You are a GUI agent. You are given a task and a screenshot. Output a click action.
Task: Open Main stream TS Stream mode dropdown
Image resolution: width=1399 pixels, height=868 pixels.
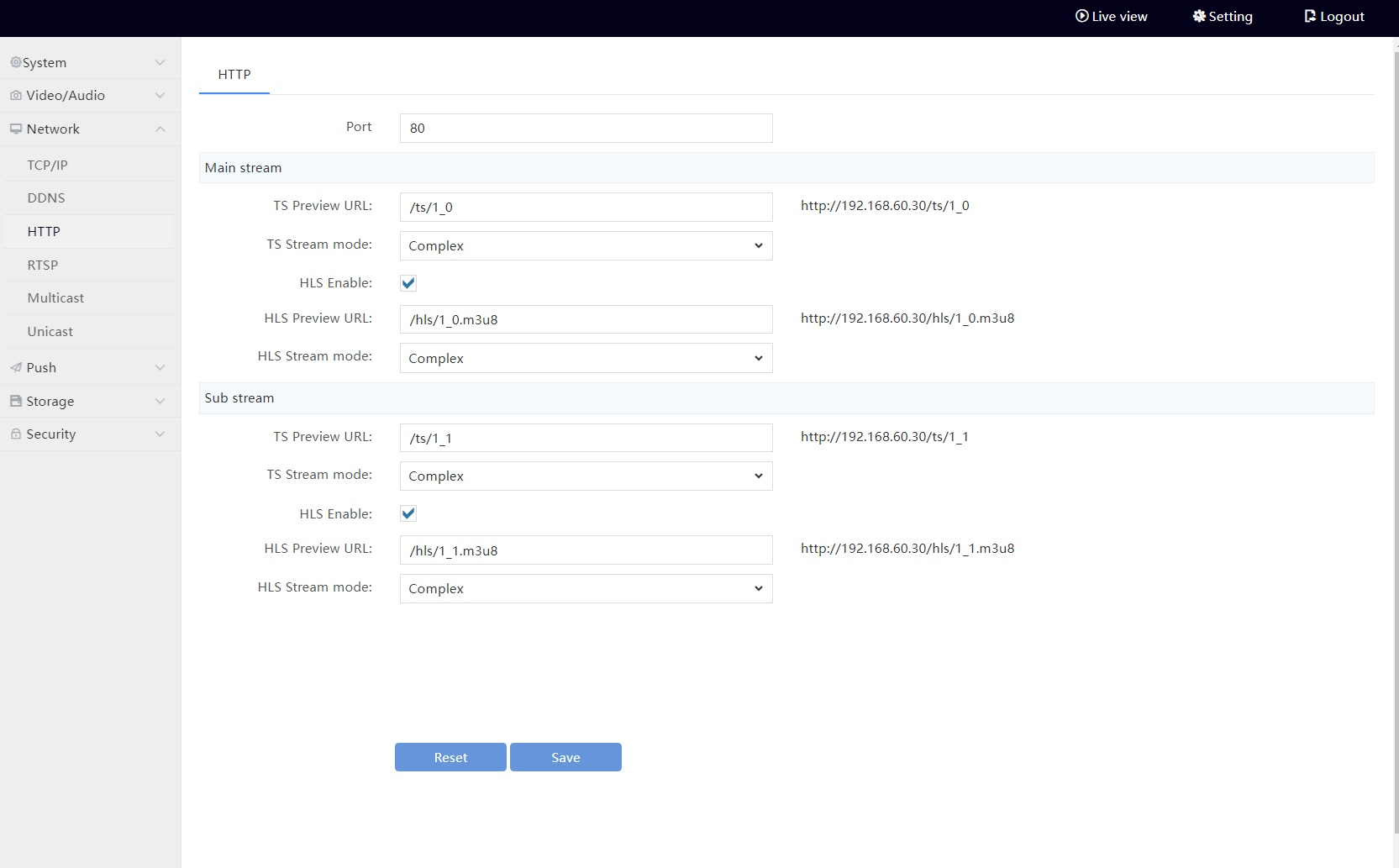[x=586, y=245]
